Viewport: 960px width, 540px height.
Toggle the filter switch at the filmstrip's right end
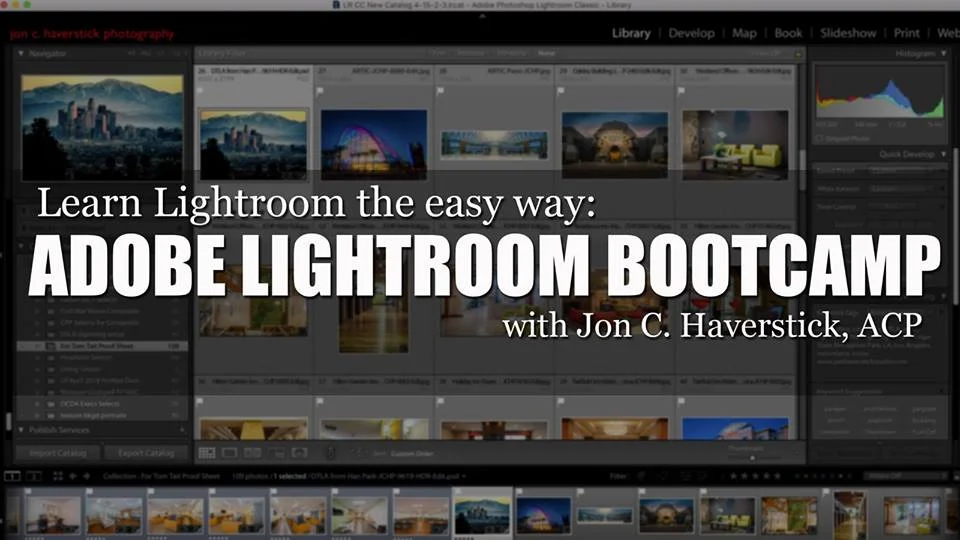pos(955,476)
